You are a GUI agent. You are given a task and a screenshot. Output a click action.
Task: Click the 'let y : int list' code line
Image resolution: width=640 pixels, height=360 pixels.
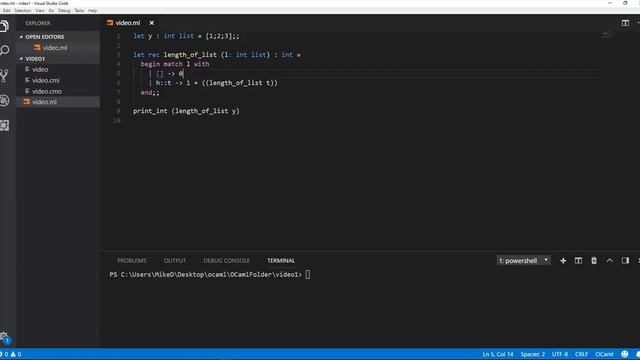pos(186,36)
